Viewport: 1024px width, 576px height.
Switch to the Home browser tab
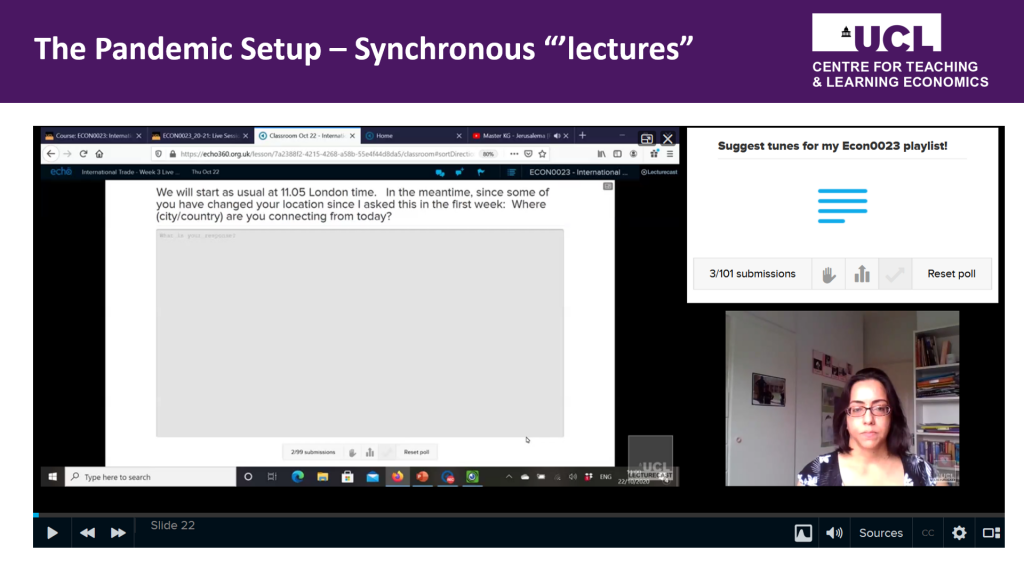click(x=413, y=136)
